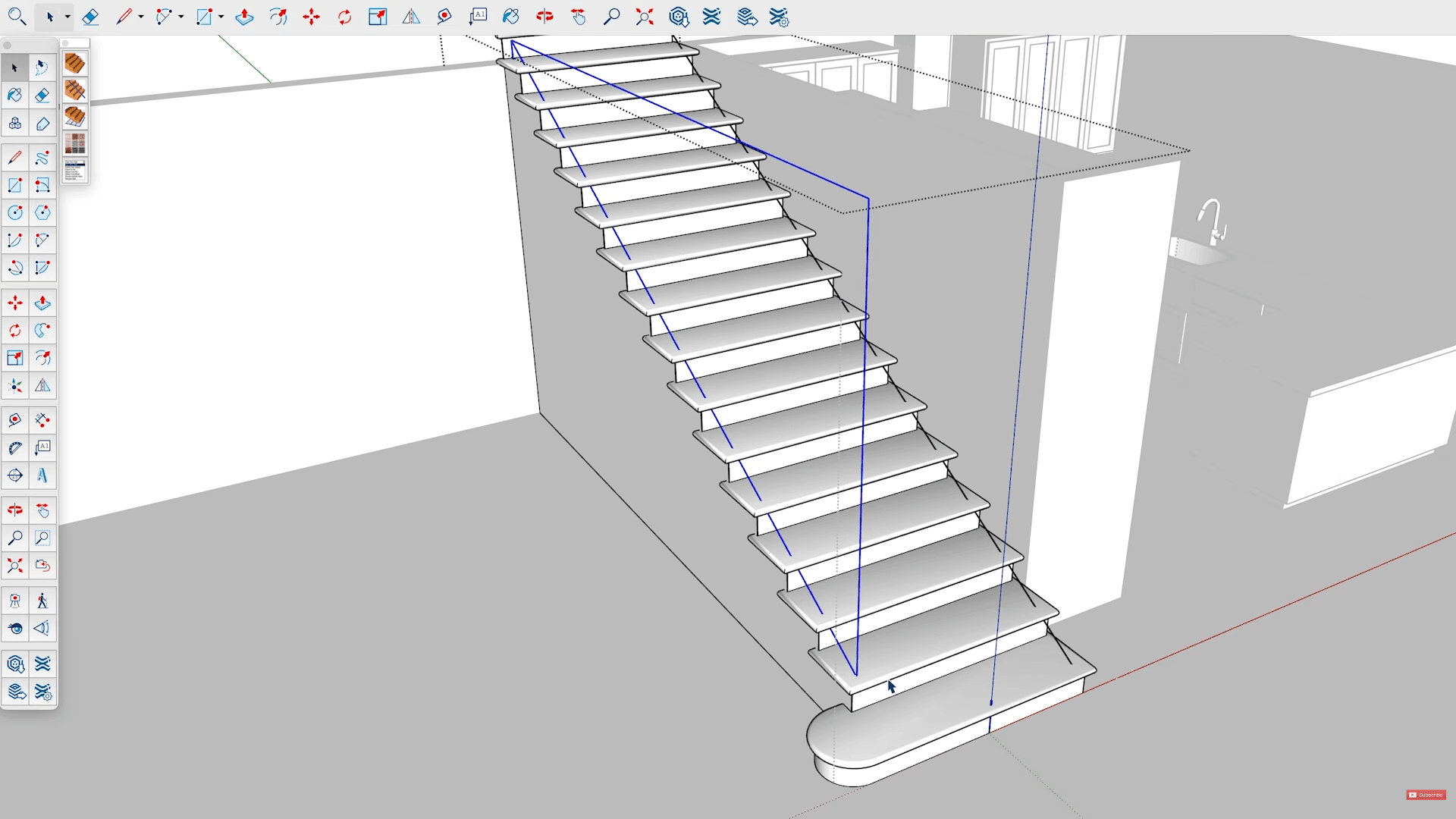Choose the Freehand drawing tool
1456x819 pixels.
click(x=42, y=158)
